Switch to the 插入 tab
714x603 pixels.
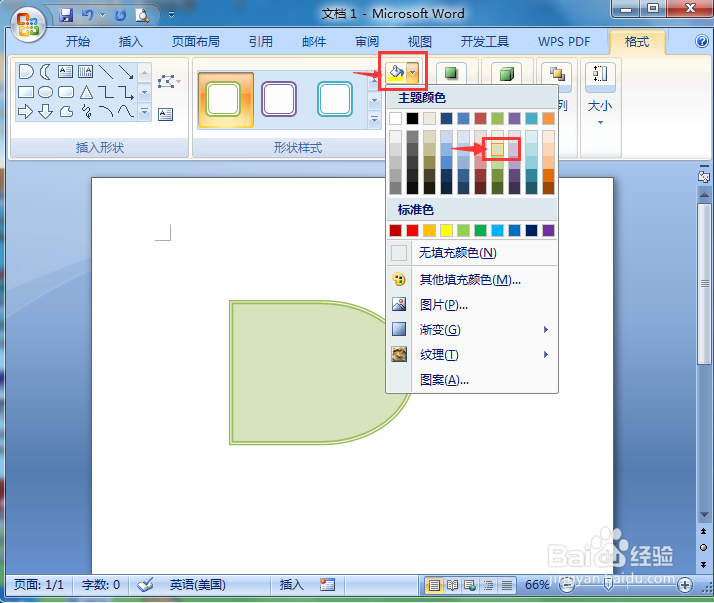pos(131,42)
